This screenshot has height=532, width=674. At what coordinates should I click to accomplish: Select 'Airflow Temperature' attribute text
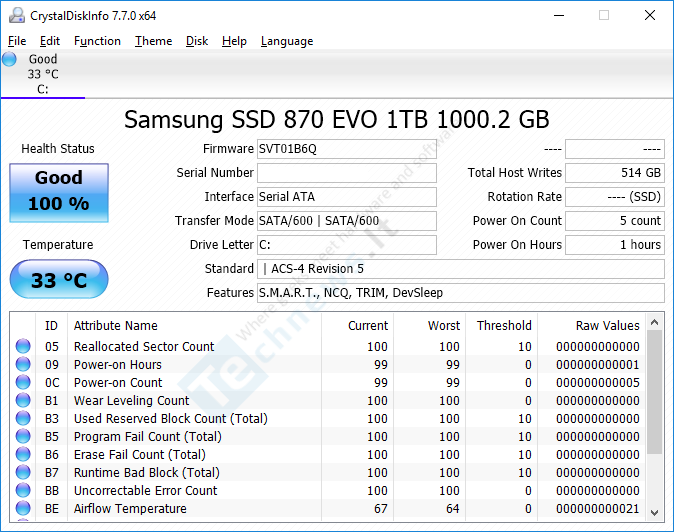point(130,509)
